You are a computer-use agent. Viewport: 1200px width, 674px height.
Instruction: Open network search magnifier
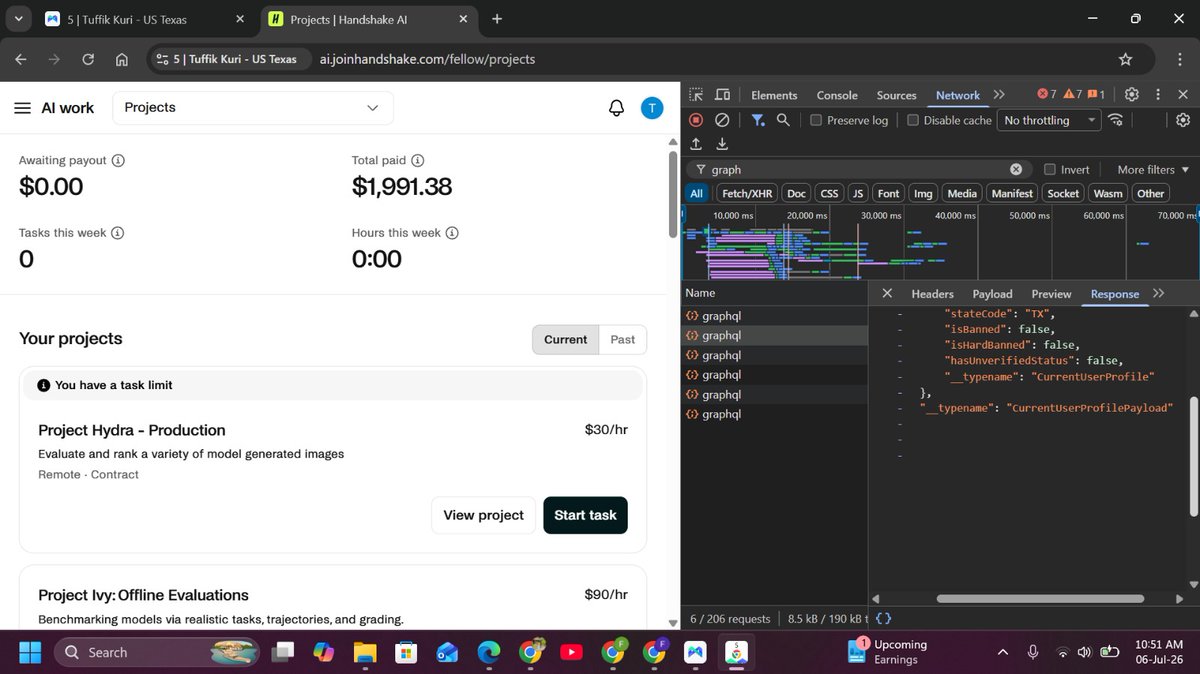tap(783, 120)
